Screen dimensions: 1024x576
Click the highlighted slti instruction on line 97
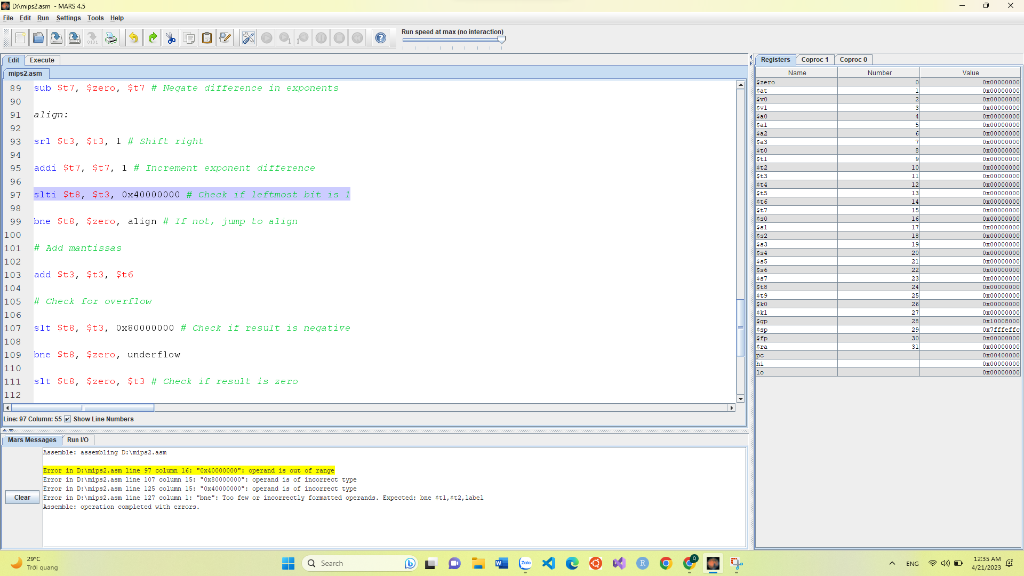192,195
